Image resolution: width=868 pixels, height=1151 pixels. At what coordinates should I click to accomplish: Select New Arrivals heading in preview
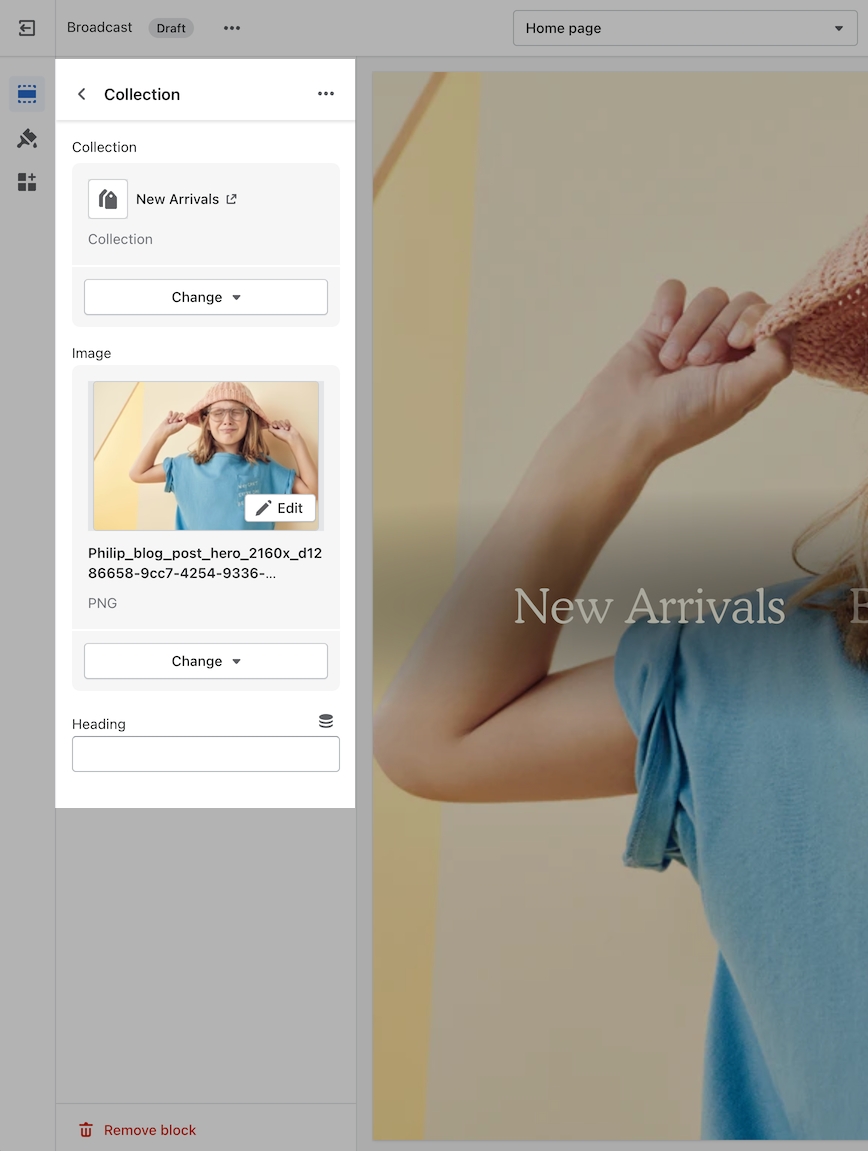click(x=649, y=607)
